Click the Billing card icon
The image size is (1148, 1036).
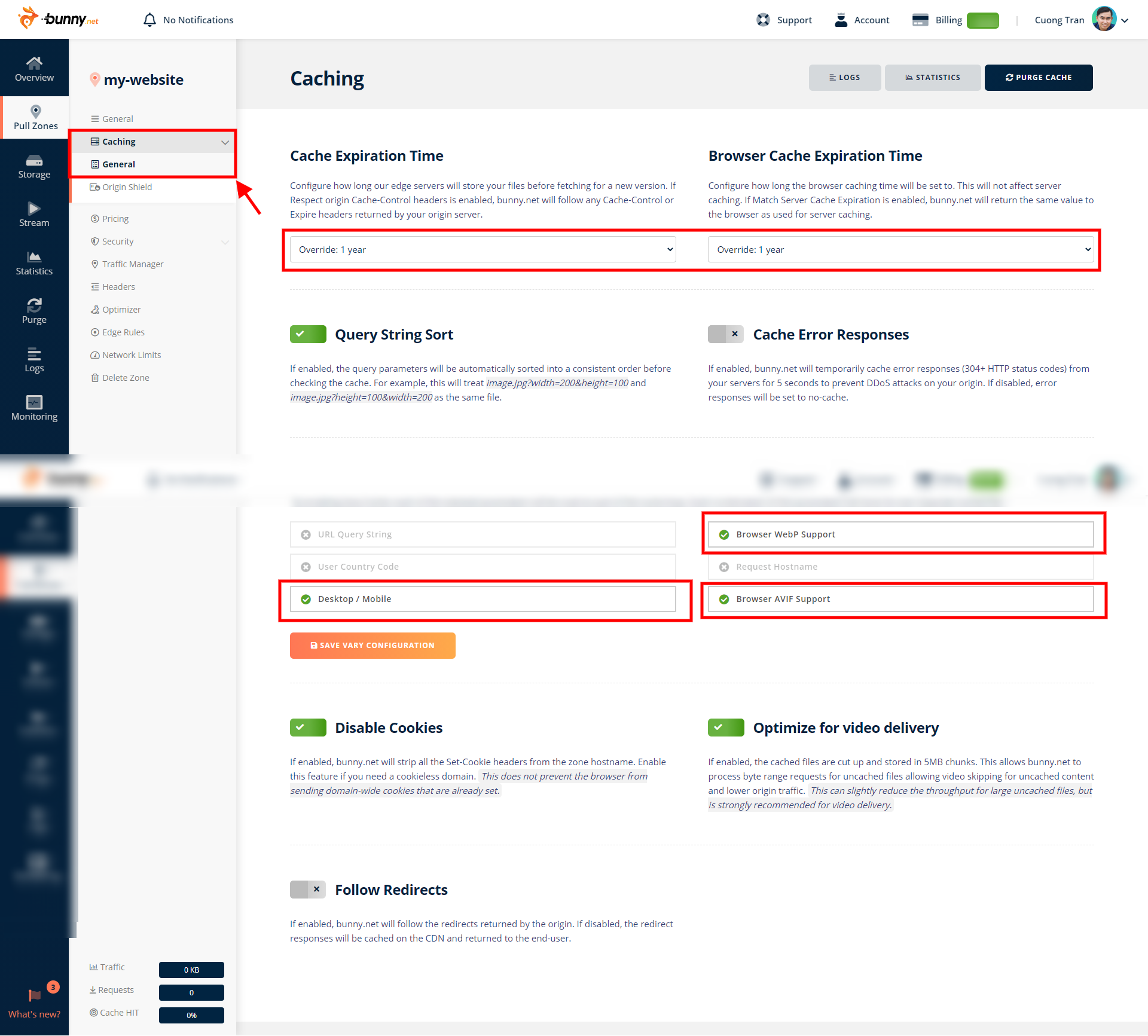click(x=920, y=20)
